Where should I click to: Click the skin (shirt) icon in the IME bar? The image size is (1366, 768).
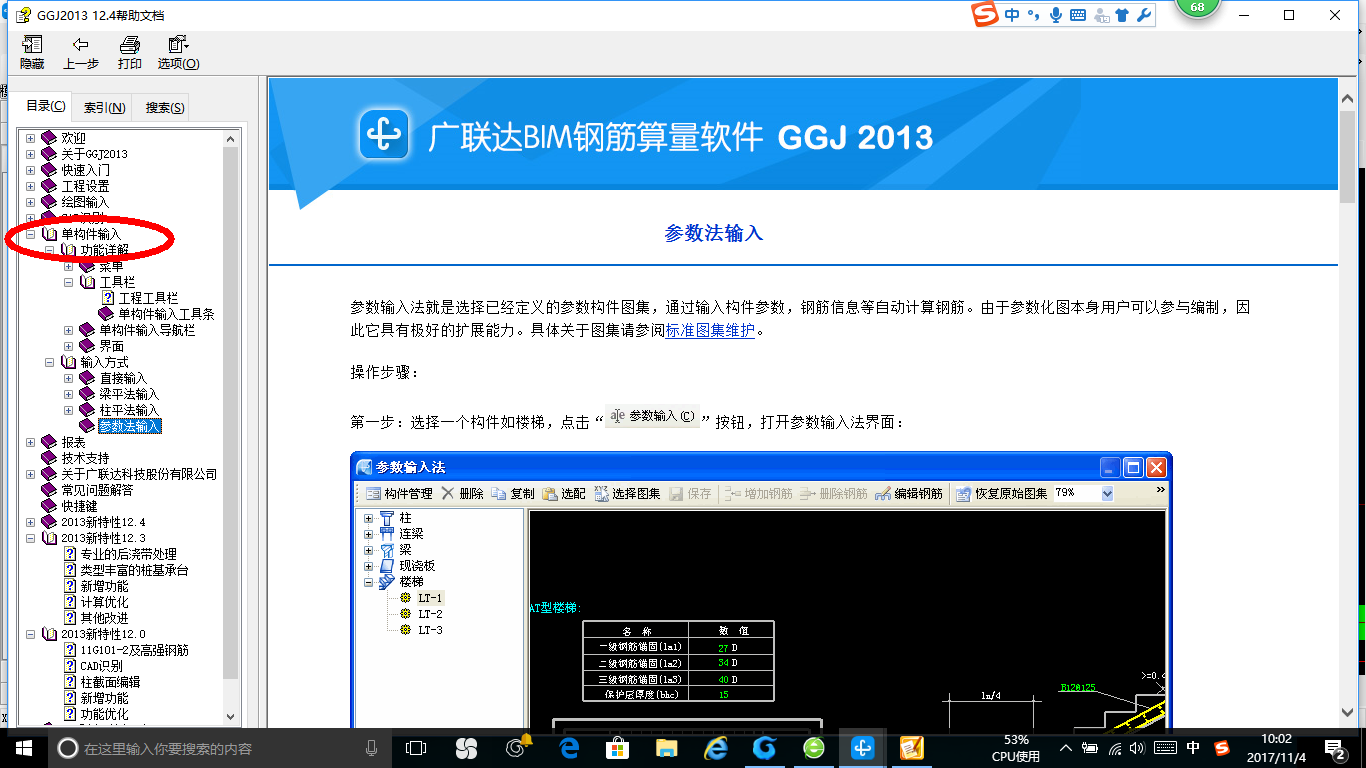coord(1120,15)
